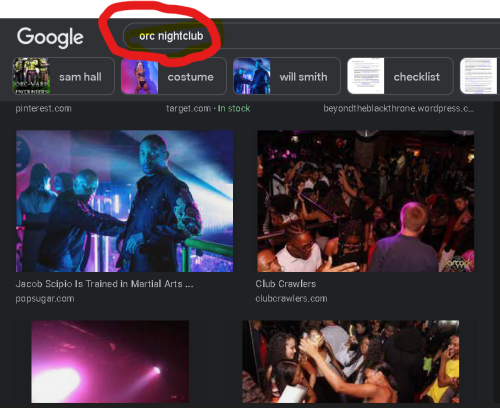Open the target.com source link
The image size is (500, 408).
(188, 109)
